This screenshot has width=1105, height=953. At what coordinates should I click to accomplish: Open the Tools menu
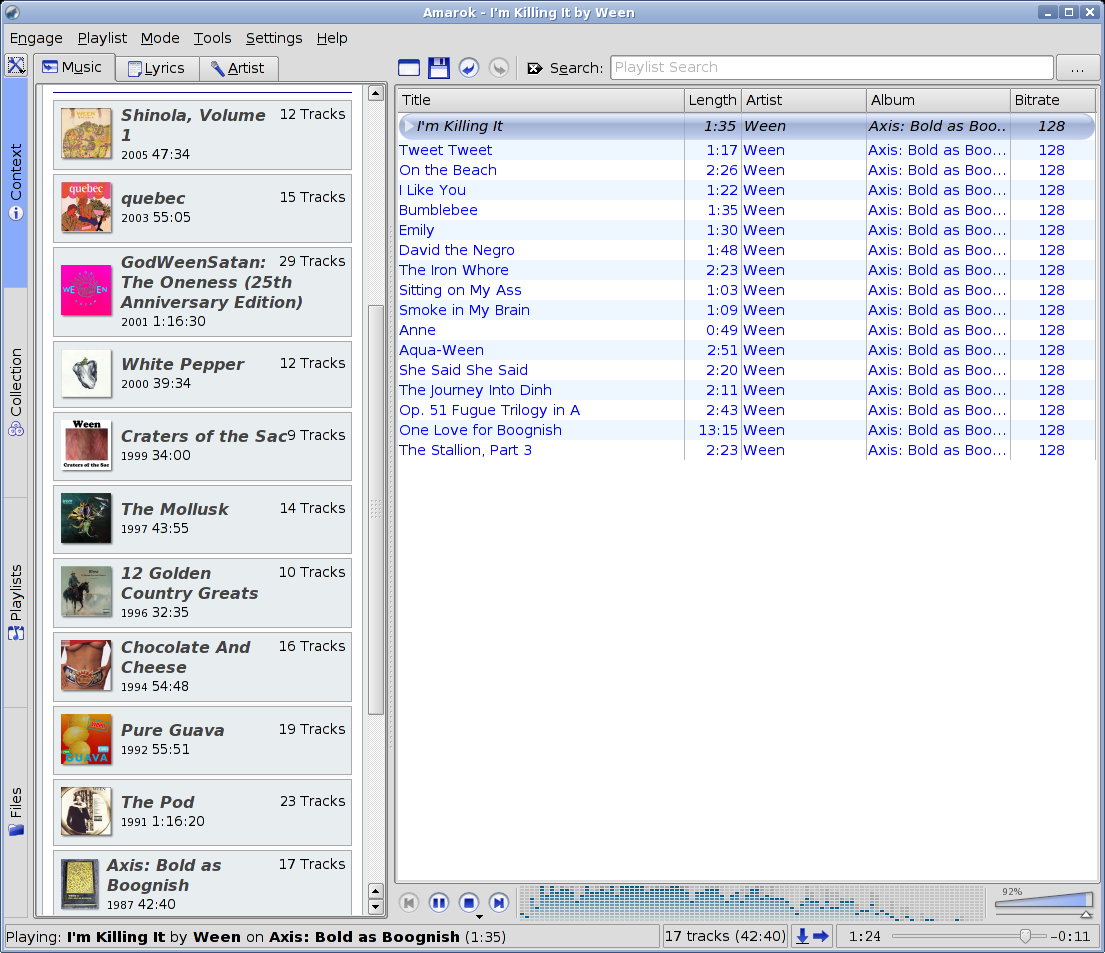tap(213, 38)
